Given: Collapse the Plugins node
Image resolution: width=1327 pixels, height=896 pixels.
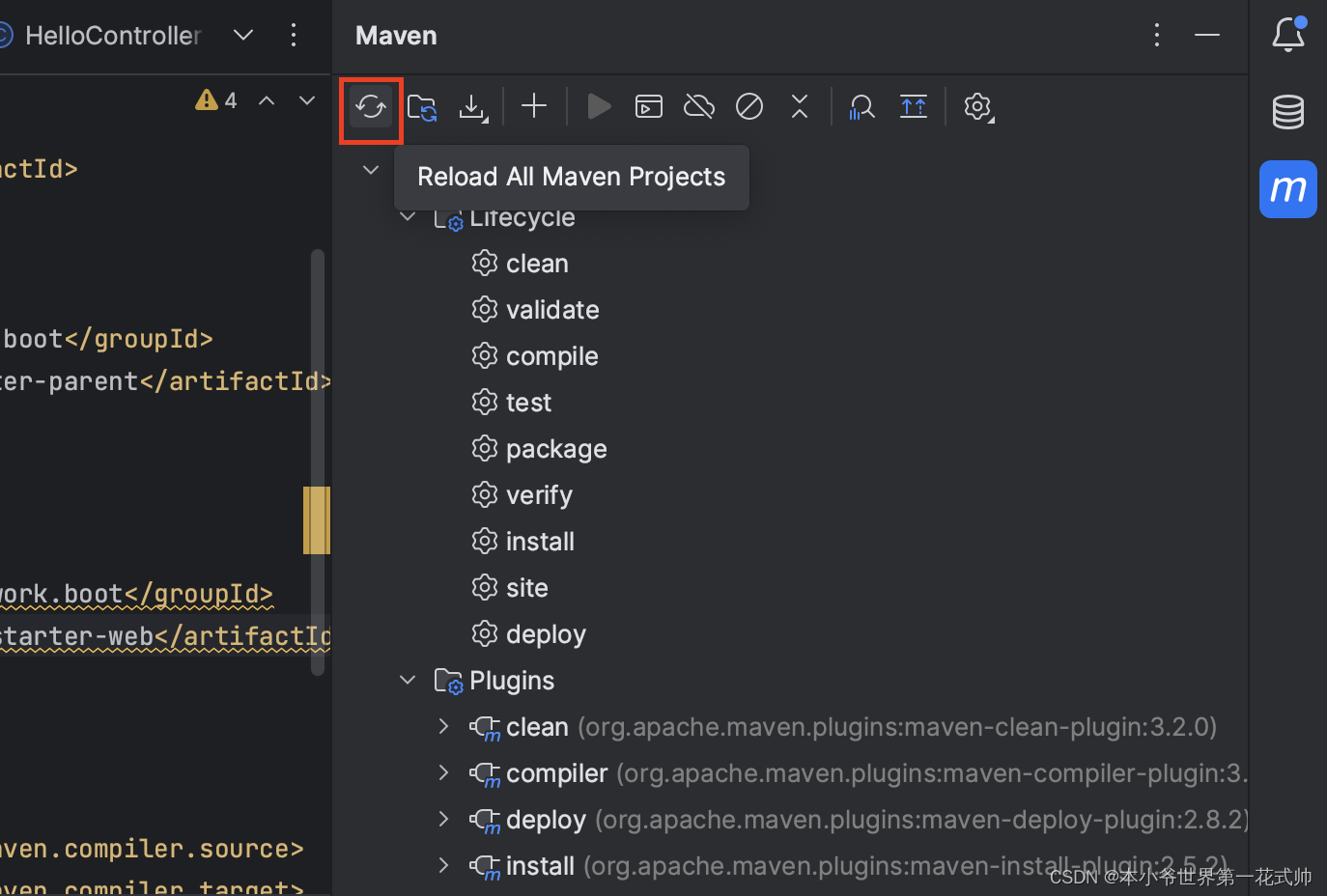Looking at the screenshot, I should (408, 681).
